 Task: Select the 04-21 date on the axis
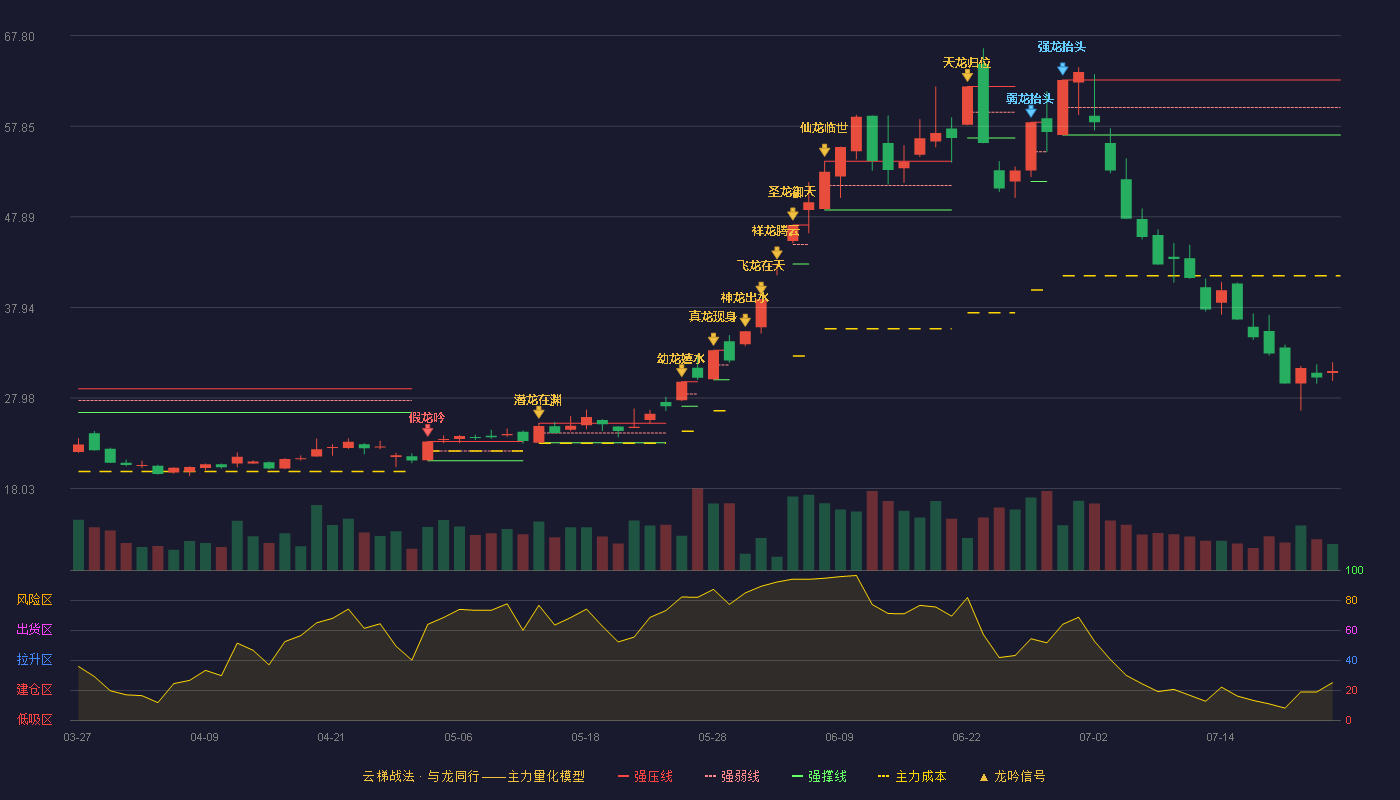[332, 737]
